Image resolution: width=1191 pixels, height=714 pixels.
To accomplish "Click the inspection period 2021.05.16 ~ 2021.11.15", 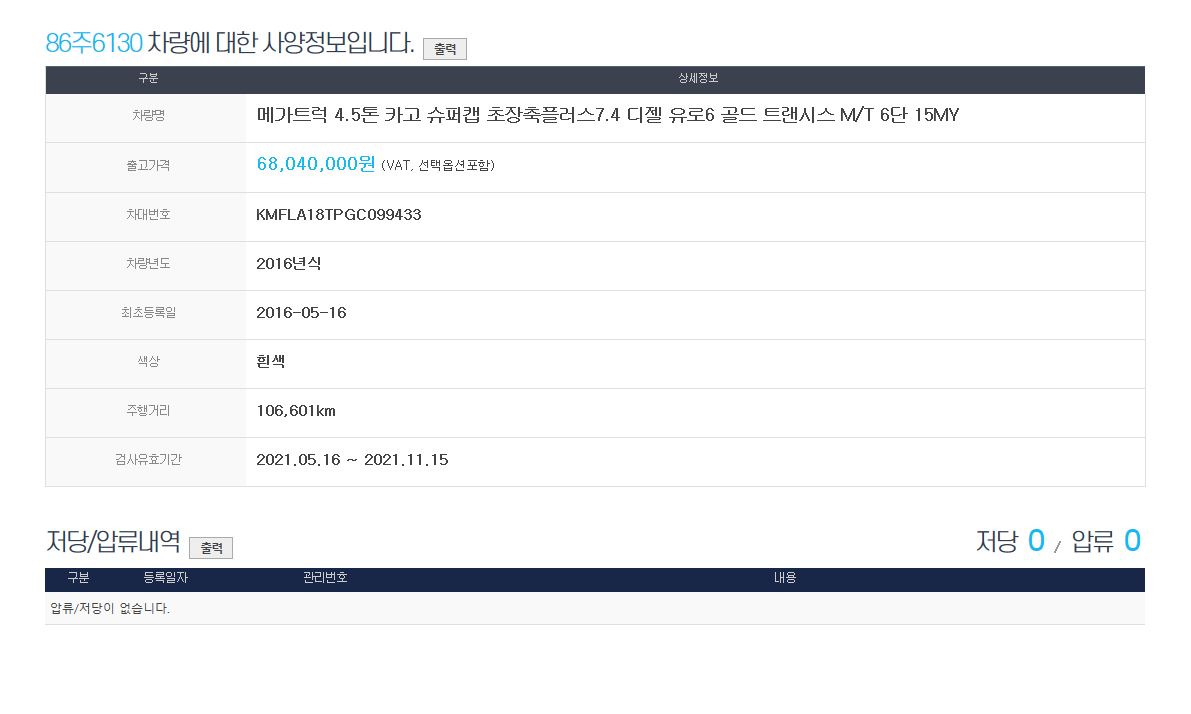I will (x=352, y=460).
